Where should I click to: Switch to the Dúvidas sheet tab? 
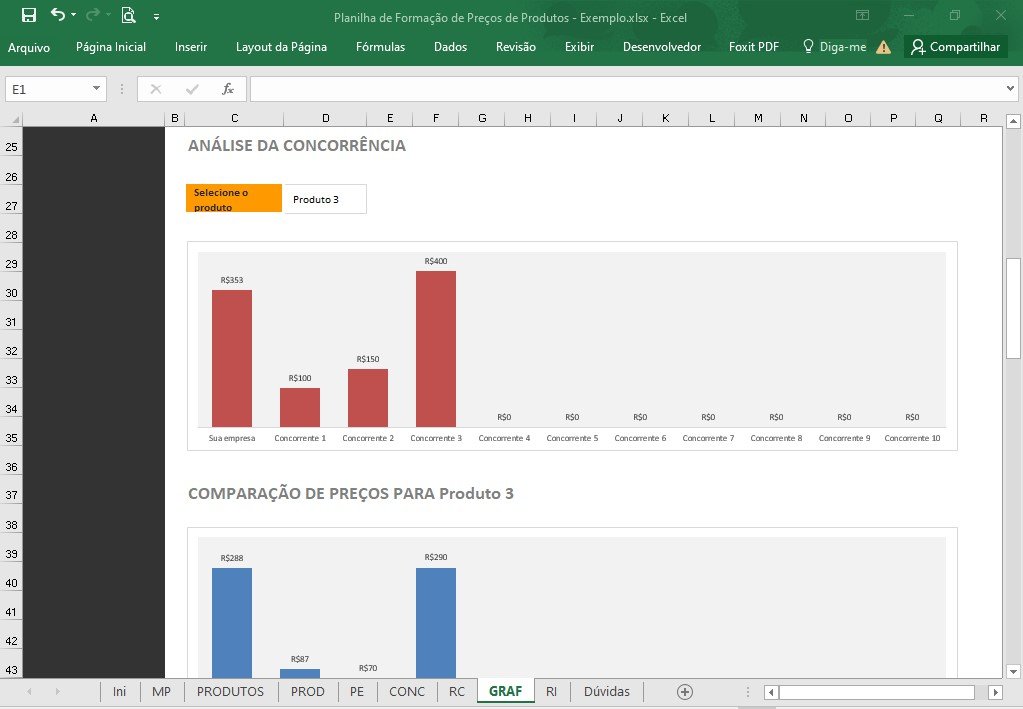tap(607, 691)
